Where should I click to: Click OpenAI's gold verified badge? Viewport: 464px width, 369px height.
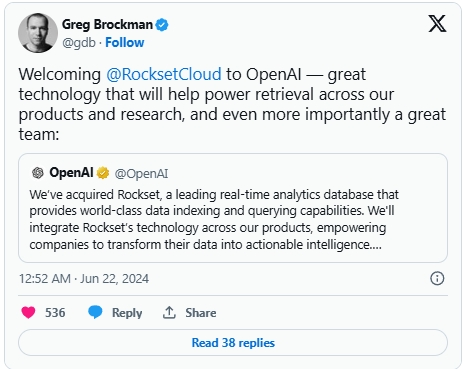click(x=103, y=173)
